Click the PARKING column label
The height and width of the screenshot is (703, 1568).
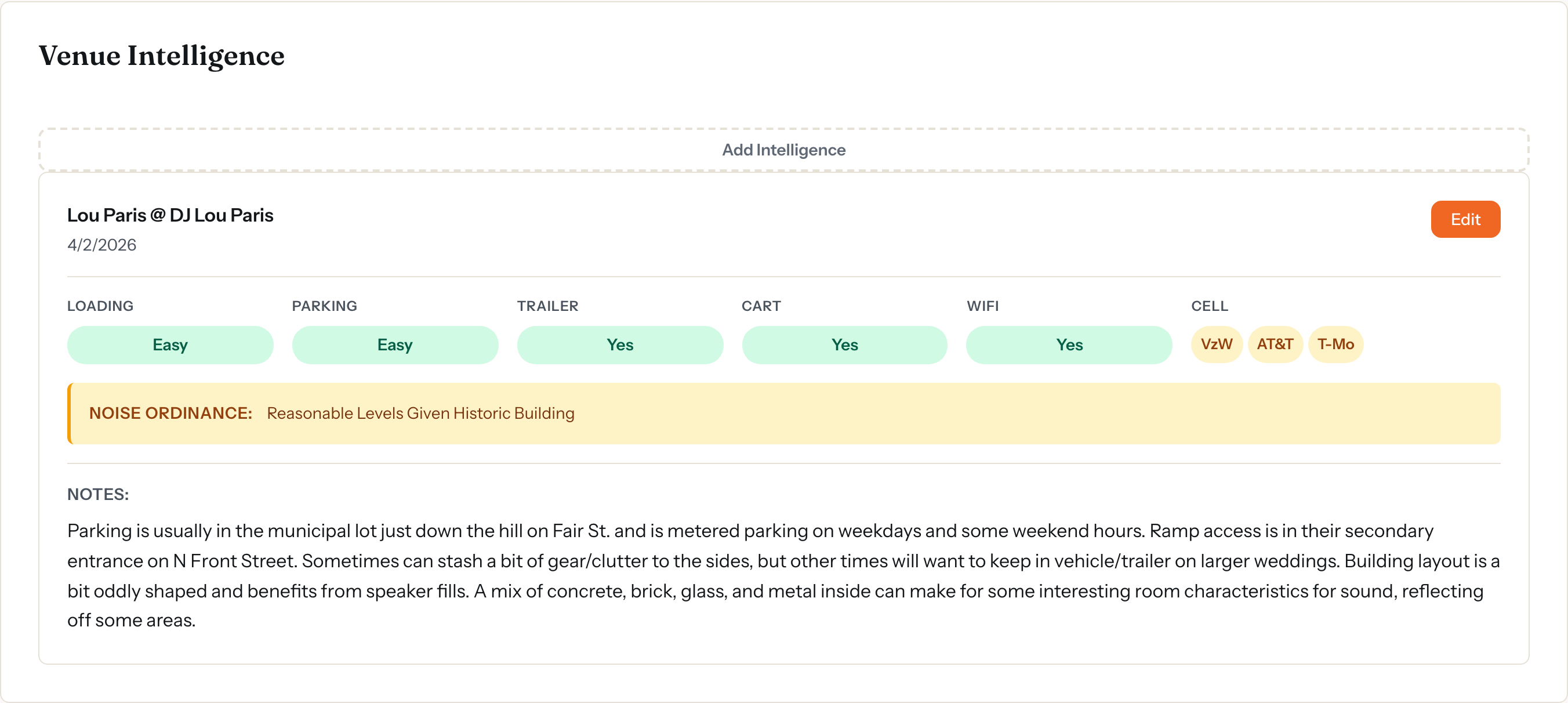pyautogui.click(x=324, y=306)
